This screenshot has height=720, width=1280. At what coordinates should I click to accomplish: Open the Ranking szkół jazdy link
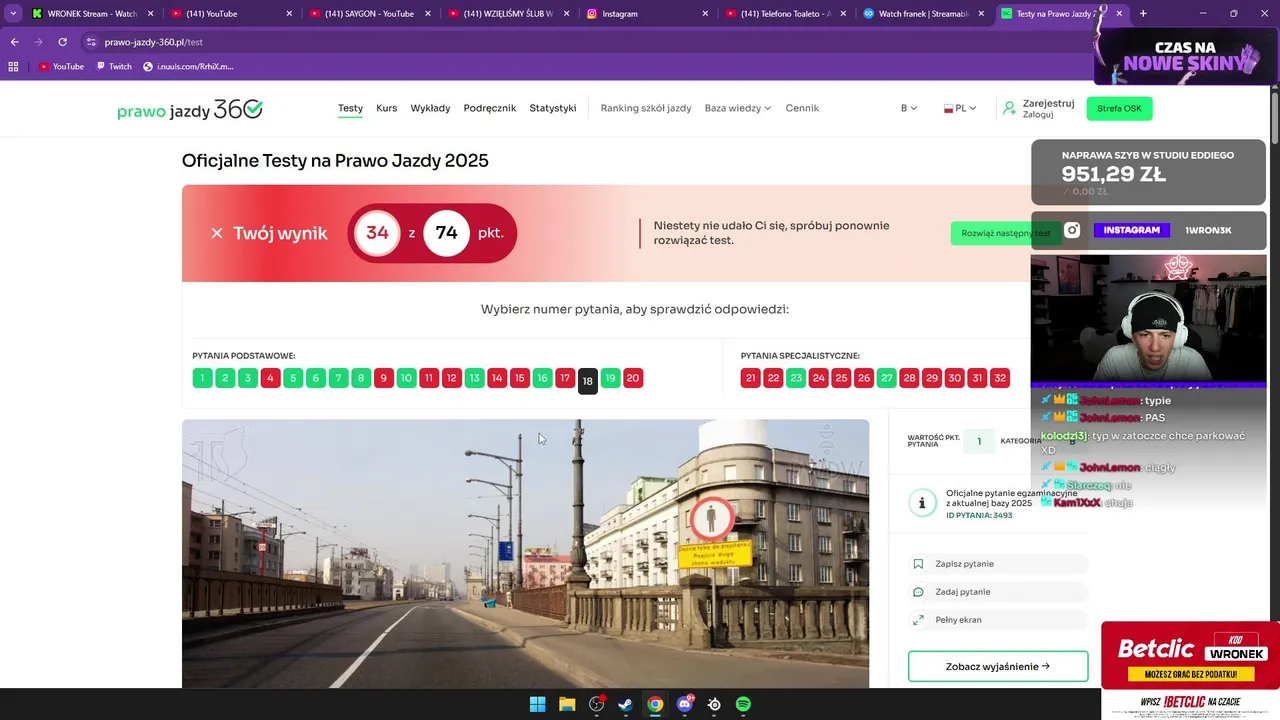646,108
